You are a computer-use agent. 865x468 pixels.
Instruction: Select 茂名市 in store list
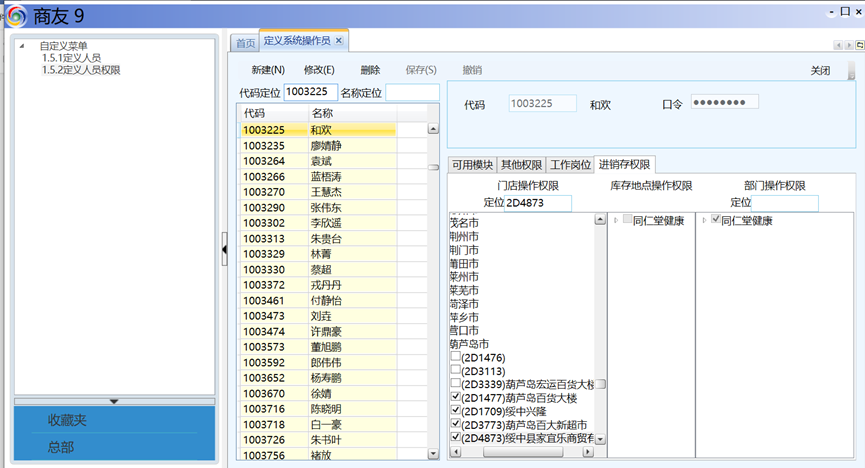464,223
